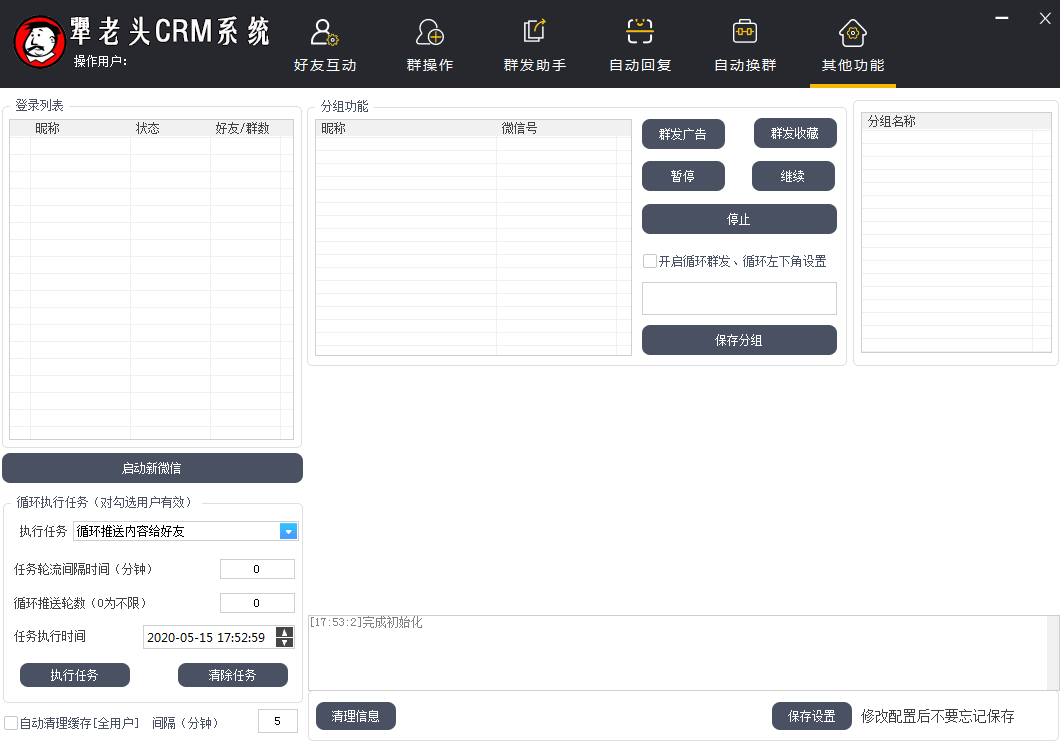Open the 群操作 group operations icon
The width and height of the screenshot is (1060, 747).
[x=430, y=33]
